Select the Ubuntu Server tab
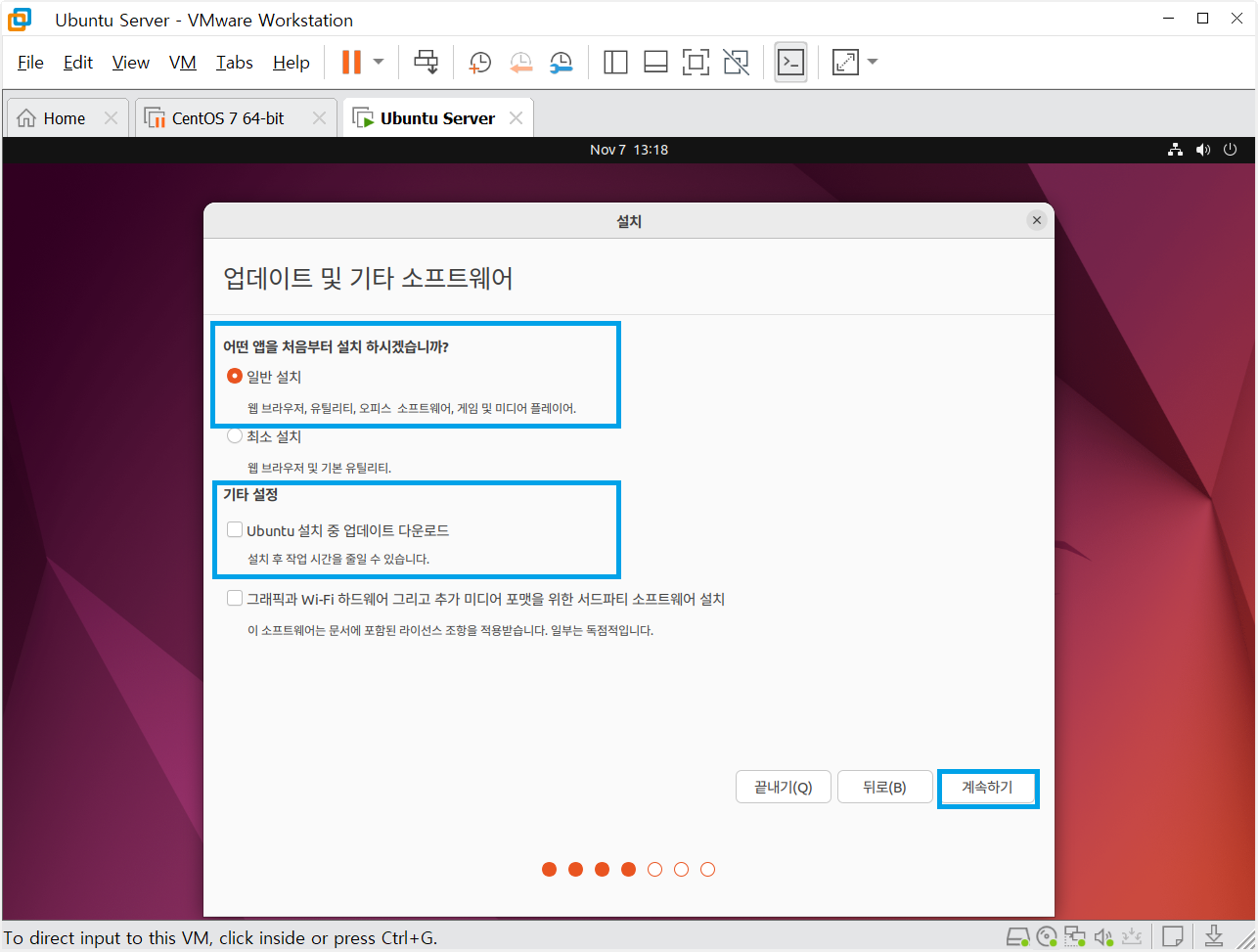Image resolution: width=1258 pixels, height=952 pixels. point(437,118)
